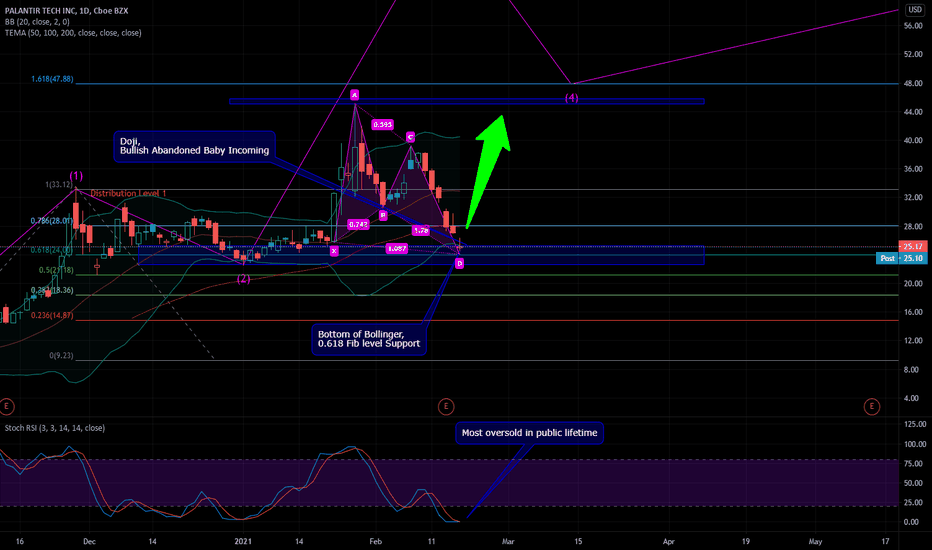Click the 'Doji, Bullish Abandoned Baby Incoming' callout
932x550 pixels.
click(x=194, y=146)
